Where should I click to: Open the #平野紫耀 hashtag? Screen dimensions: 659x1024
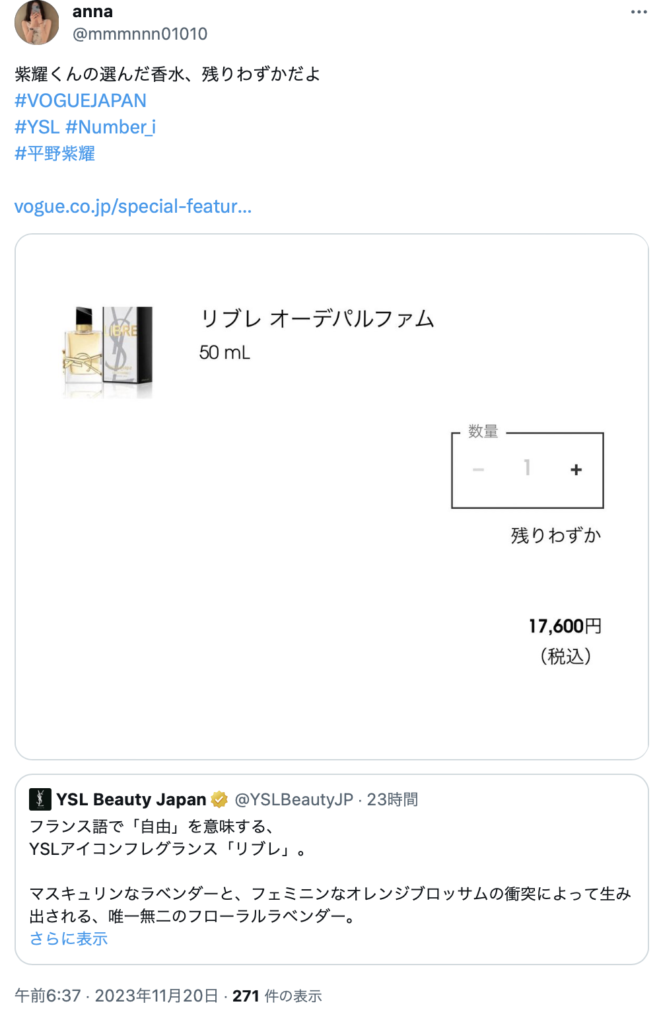(x=55, y=153)
